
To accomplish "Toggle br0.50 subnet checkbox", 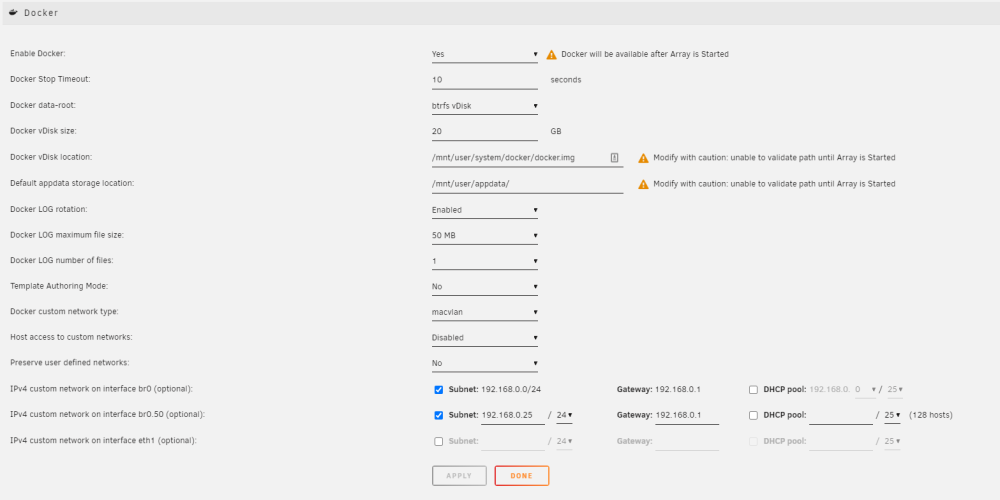I will click(x=439, y=415).
